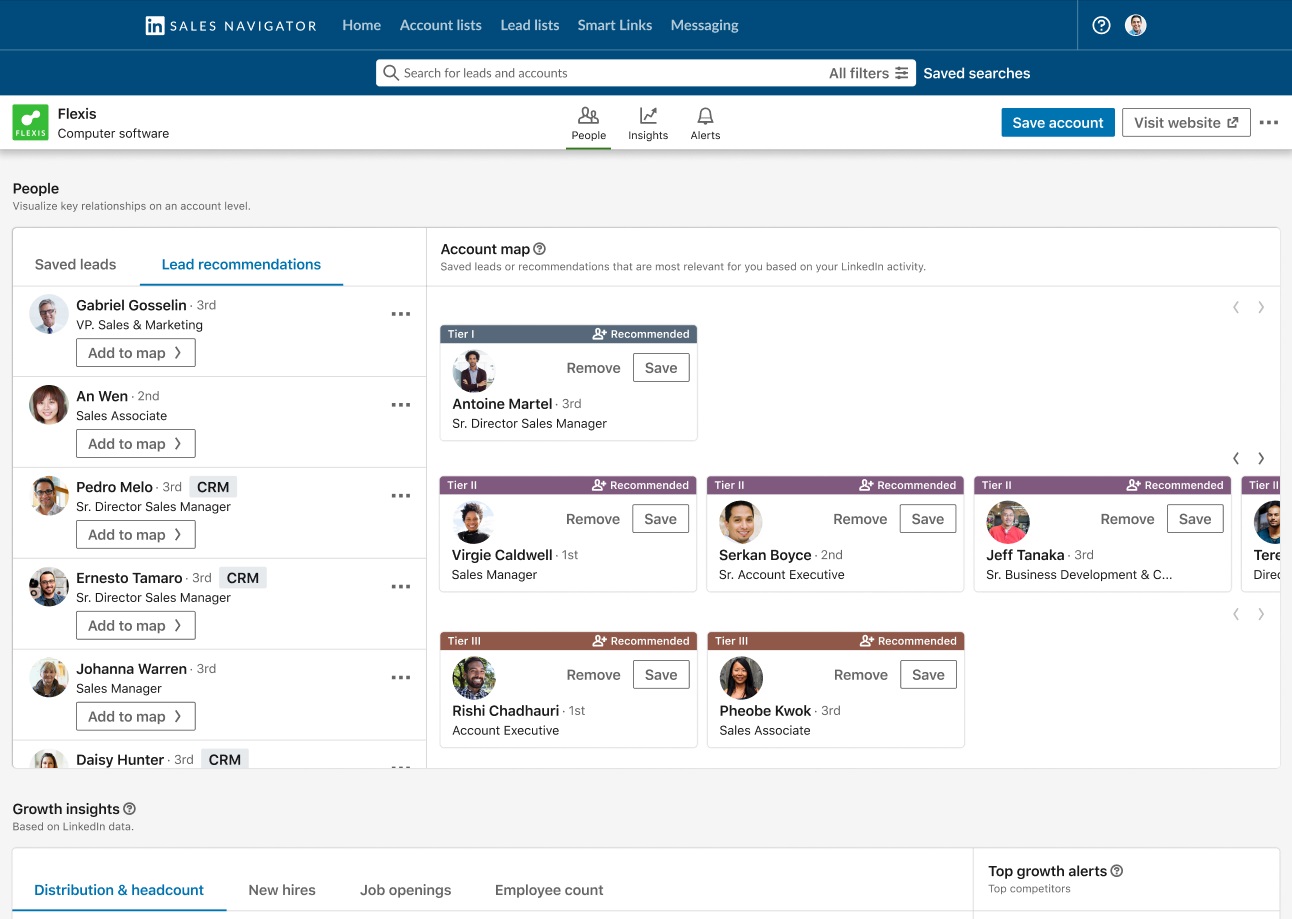Open the help question mark icon in header
The width and height of the screenshot is (1292, 919).
(x=1101, y=26)
